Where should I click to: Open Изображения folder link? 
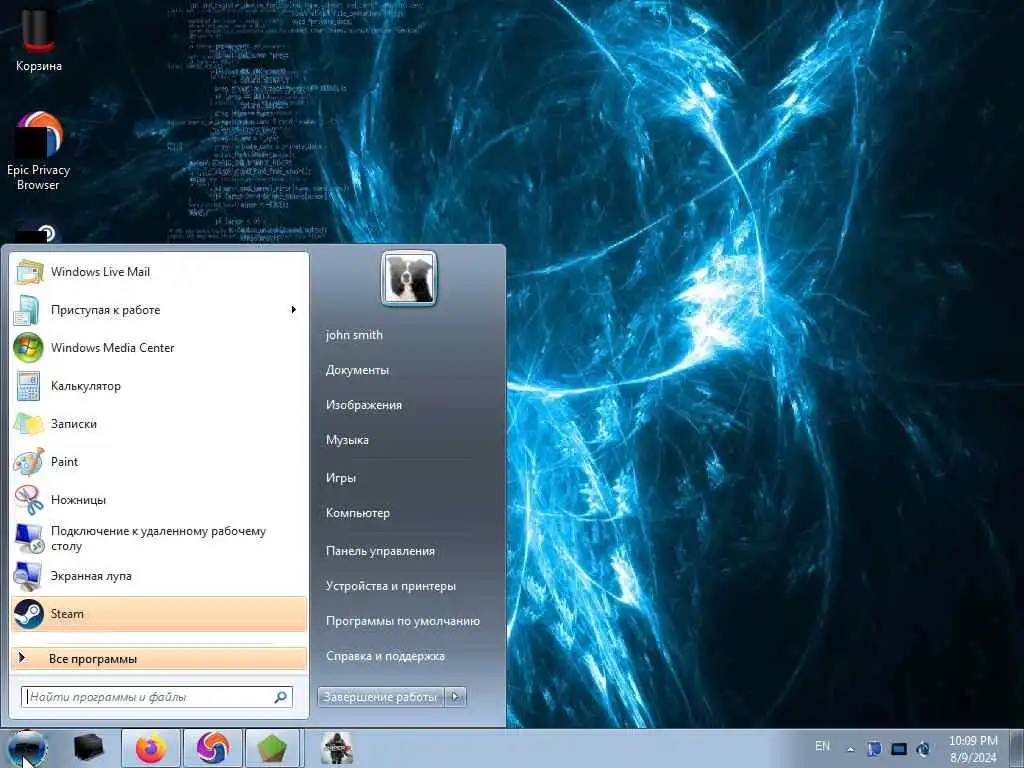(364, 405)
